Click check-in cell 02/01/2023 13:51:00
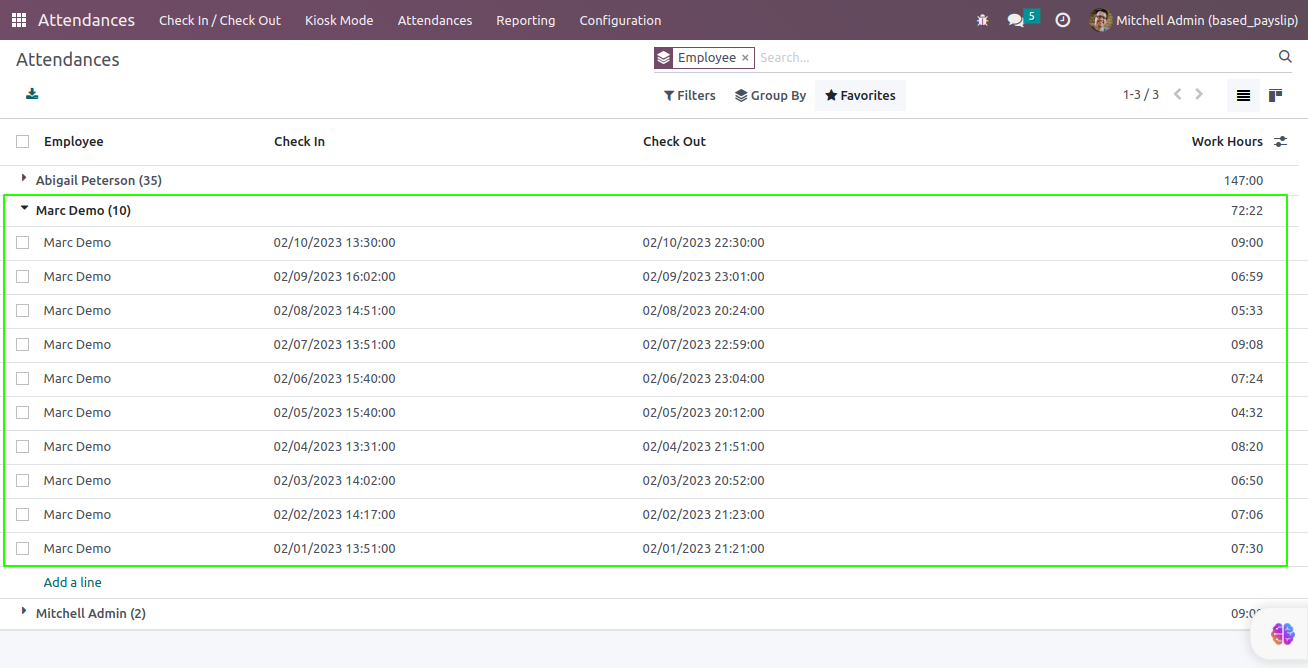The width and height of the screenshot is (1308, 668). (335, 549)
